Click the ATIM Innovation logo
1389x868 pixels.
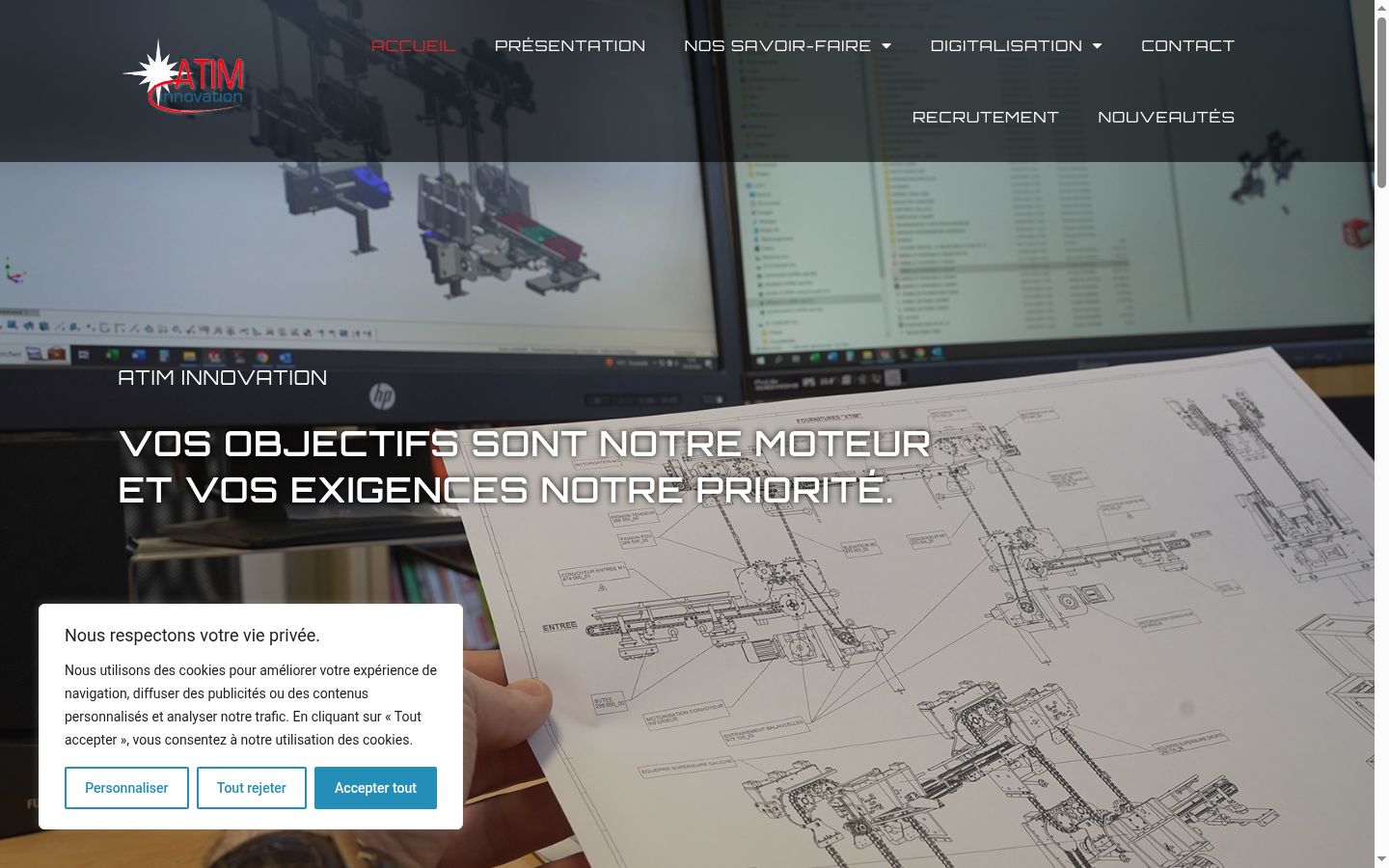[183, 76]
